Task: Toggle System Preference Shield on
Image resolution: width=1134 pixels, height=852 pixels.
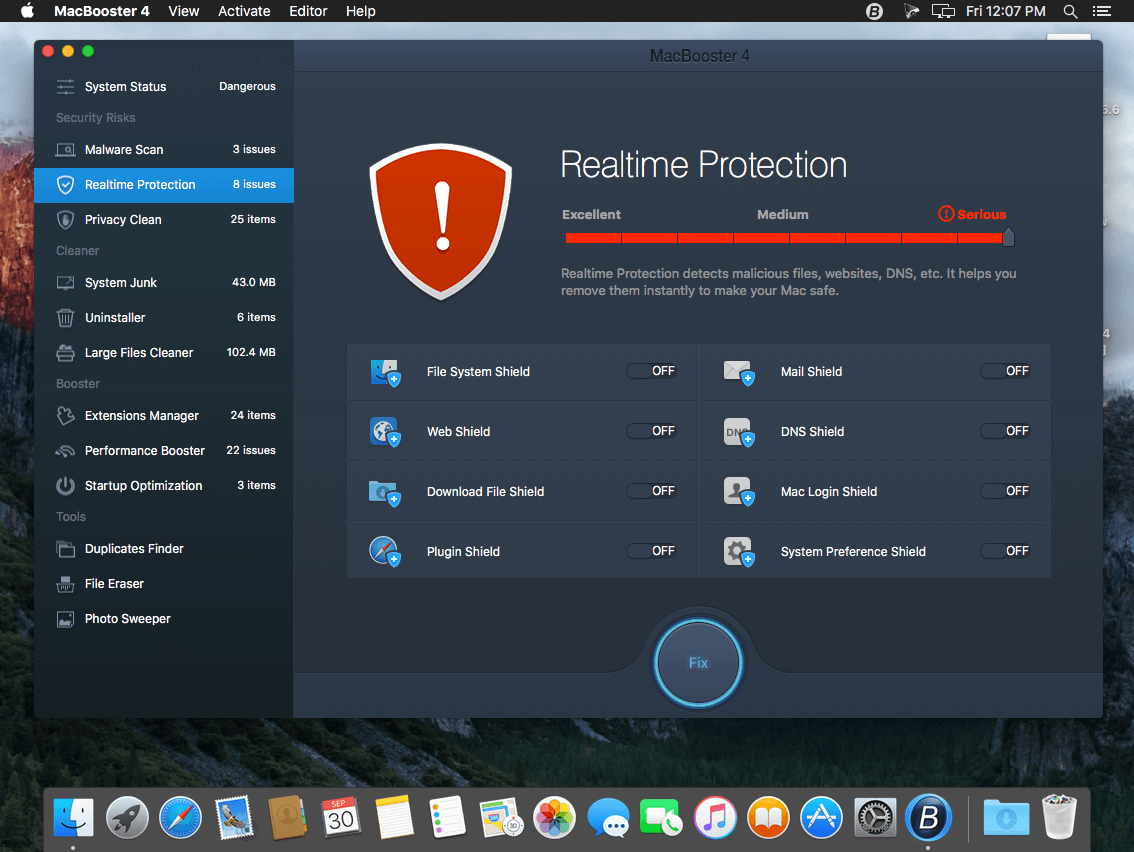Action: (1005, 551)
